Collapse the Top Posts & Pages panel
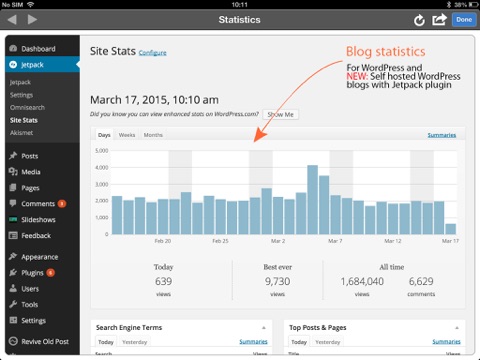 pos(457,328)
